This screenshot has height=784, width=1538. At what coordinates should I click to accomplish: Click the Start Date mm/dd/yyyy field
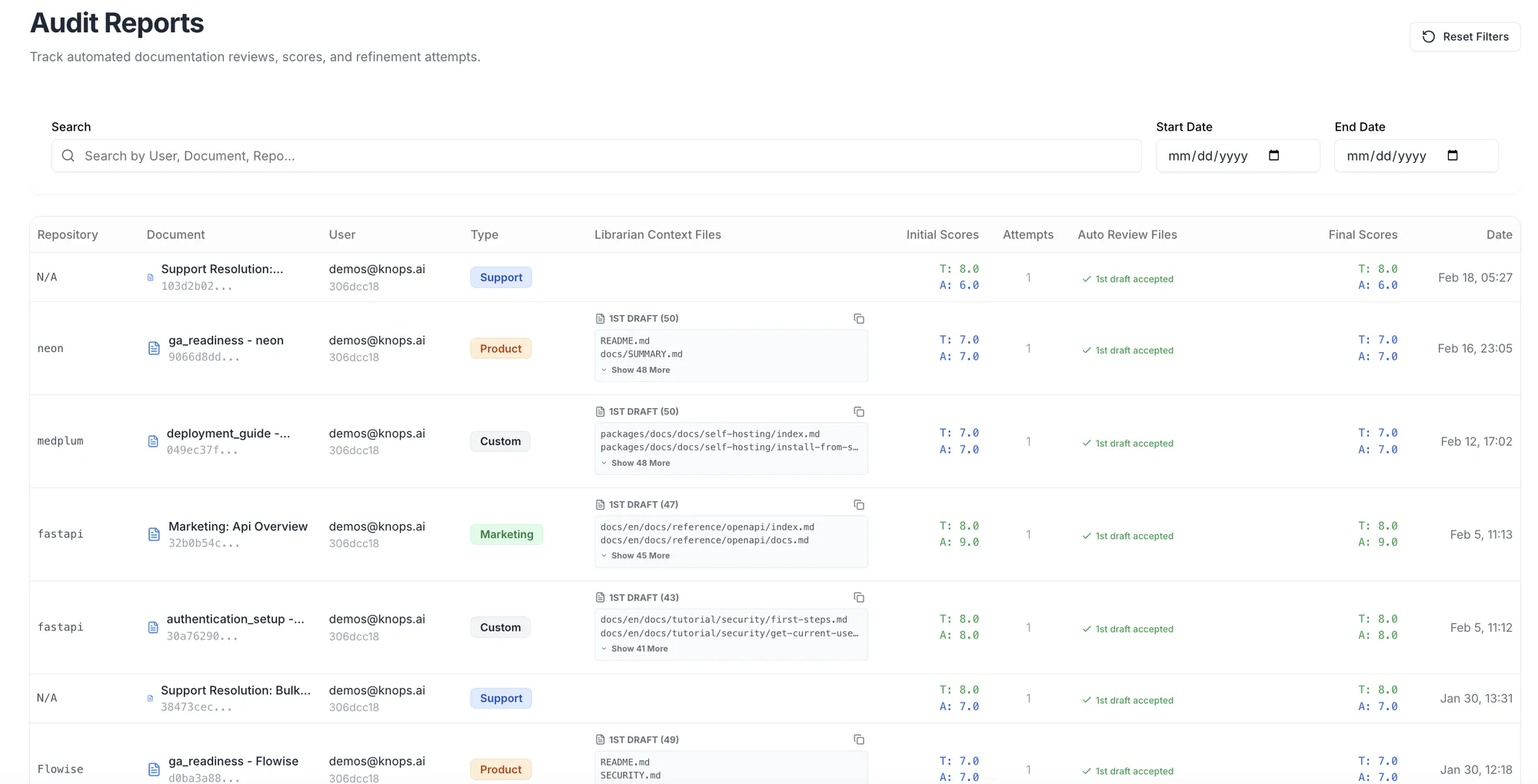click(1237, 156)
